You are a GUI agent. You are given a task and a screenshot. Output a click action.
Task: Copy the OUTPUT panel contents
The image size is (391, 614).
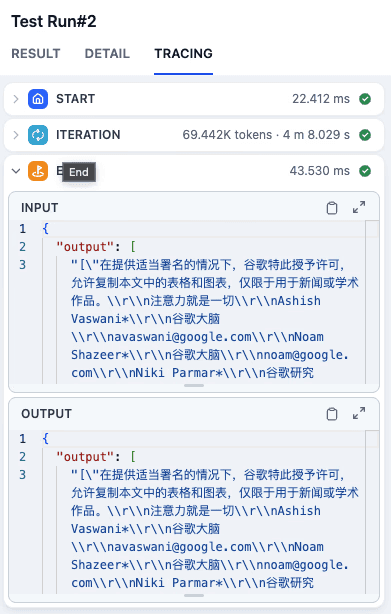click(332, 414)
